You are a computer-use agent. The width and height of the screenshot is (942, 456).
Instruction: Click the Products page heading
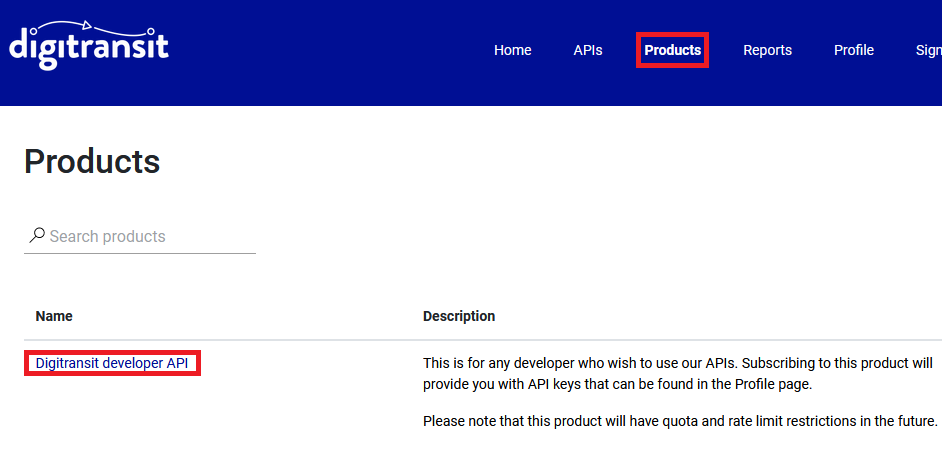(x=92, y=162)
